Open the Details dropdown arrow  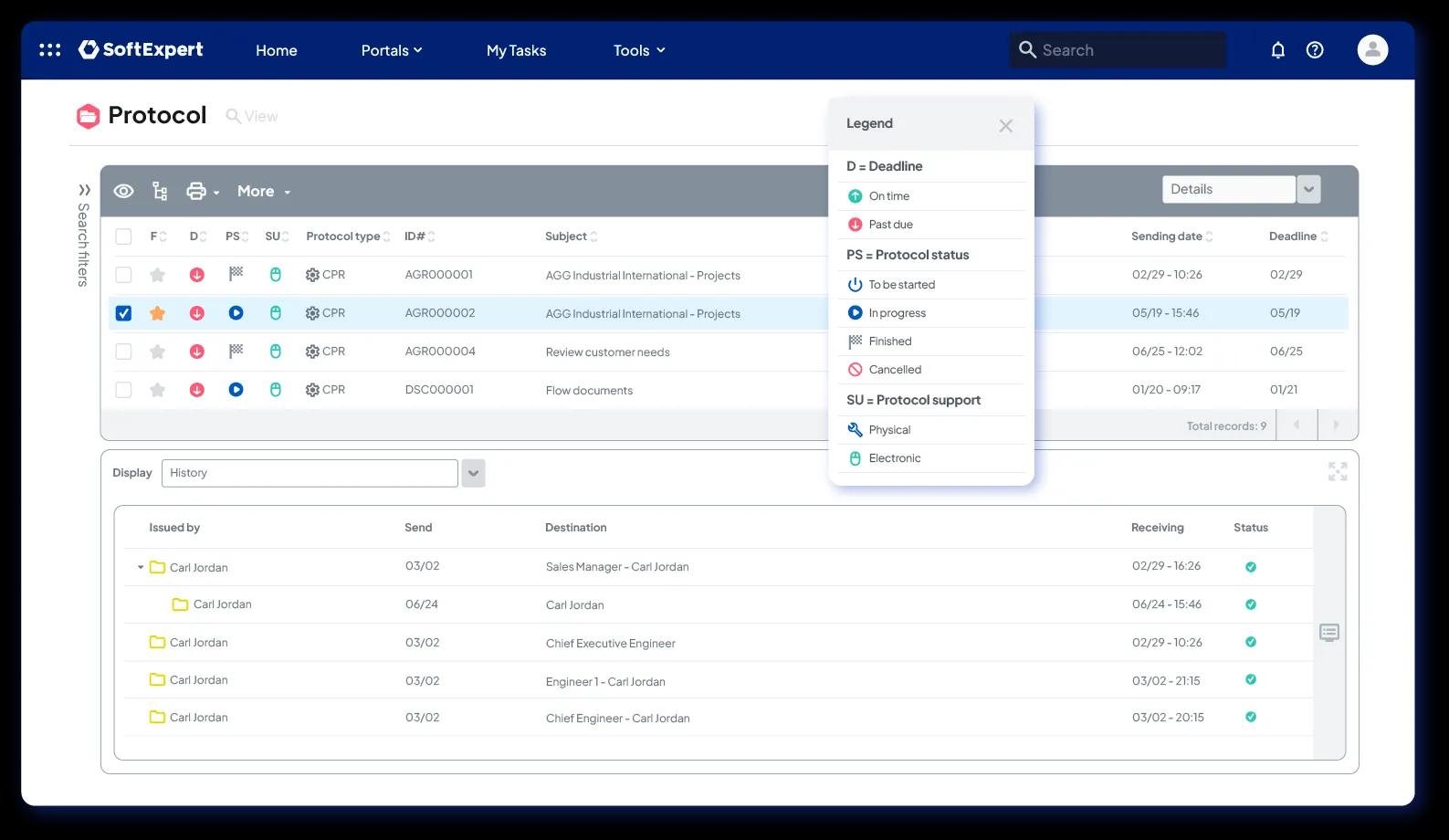pos(1308,189)
